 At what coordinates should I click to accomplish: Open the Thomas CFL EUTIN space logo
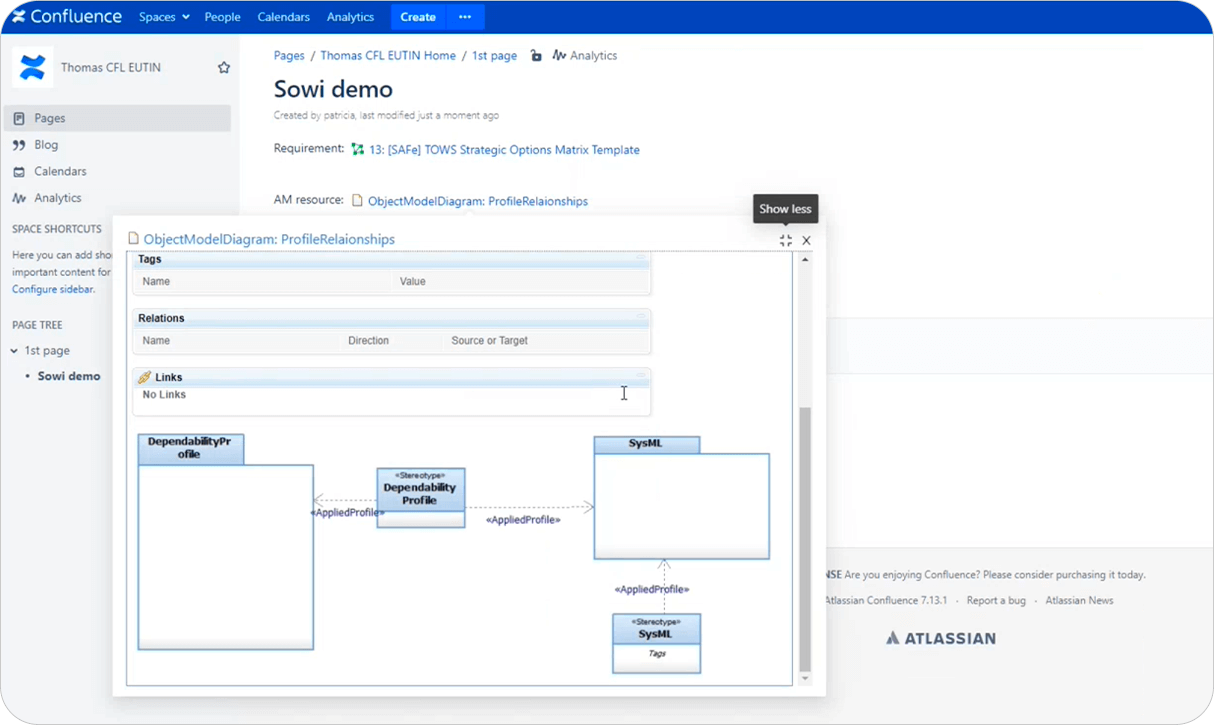[33, 67]
